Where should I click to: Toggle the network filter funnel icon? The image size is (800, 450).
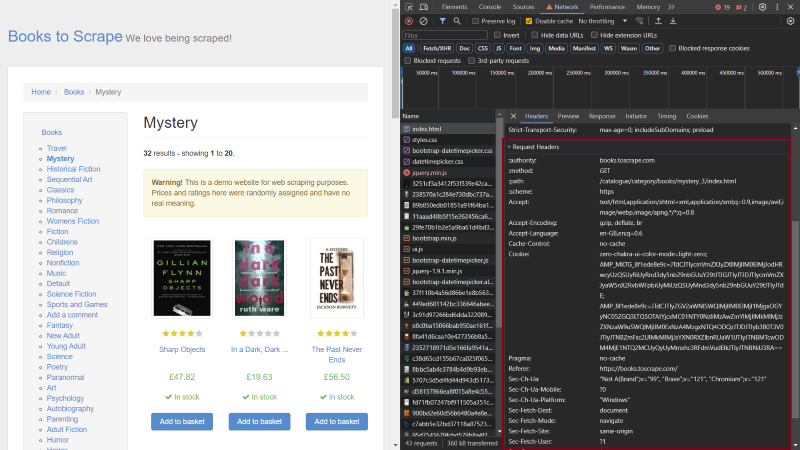(443, 21)
